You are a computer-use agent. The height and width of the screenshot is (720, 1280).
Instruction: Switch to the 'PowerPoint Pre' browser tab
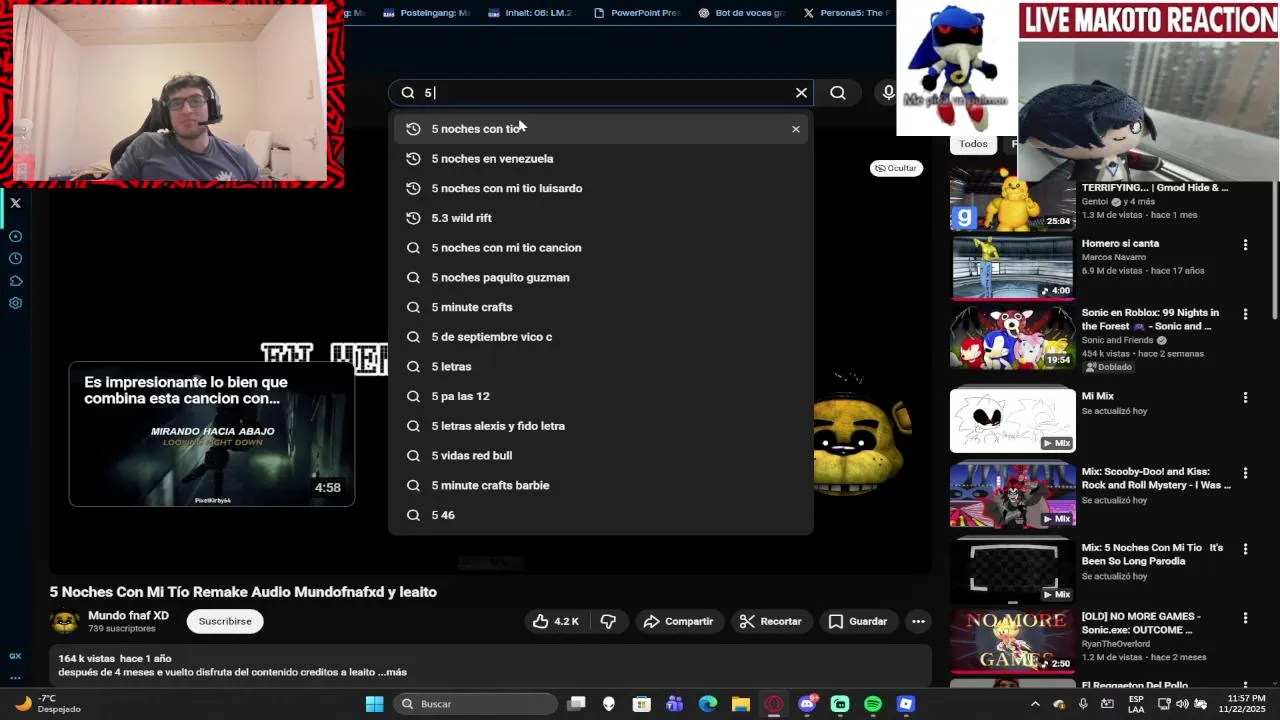pyautogui.click(x=636, y=13)
